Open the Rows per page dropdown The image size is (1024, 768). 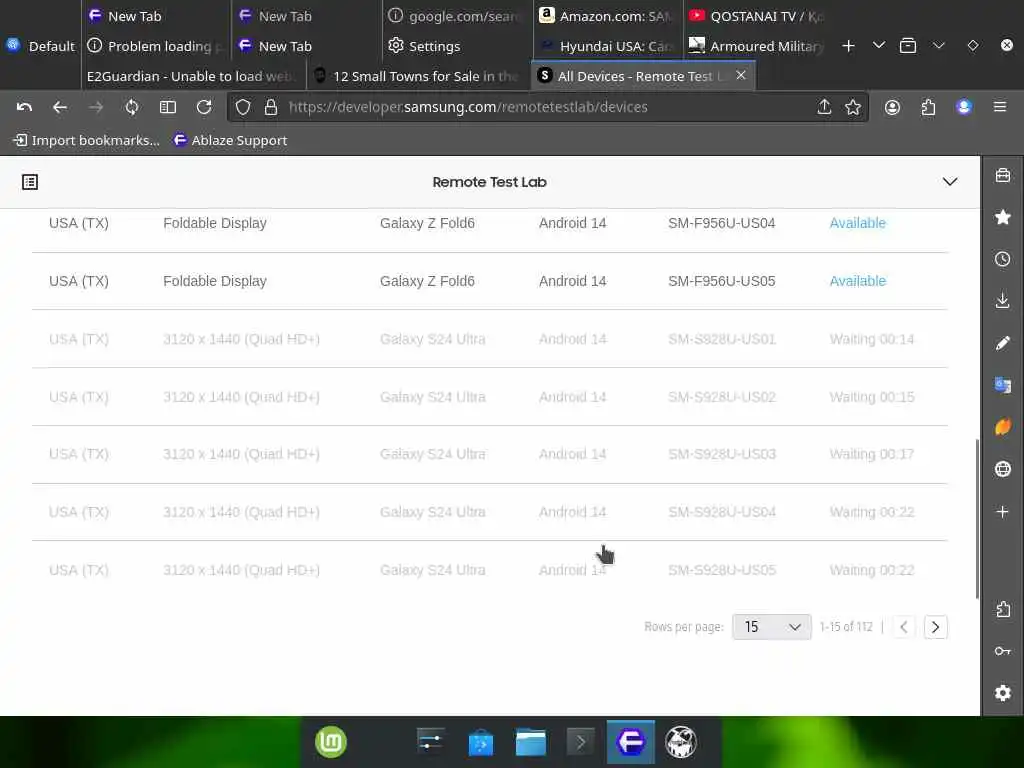pyautogui.click(x=771, y=627)
